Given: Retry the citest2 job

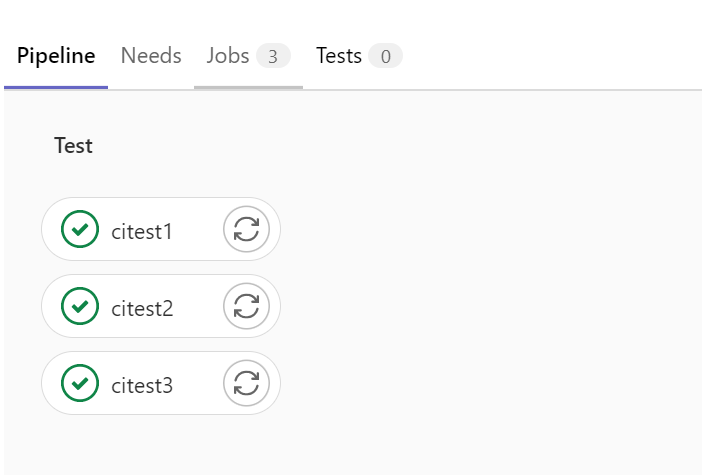Looking at the screenshot, I should [246, 306].
